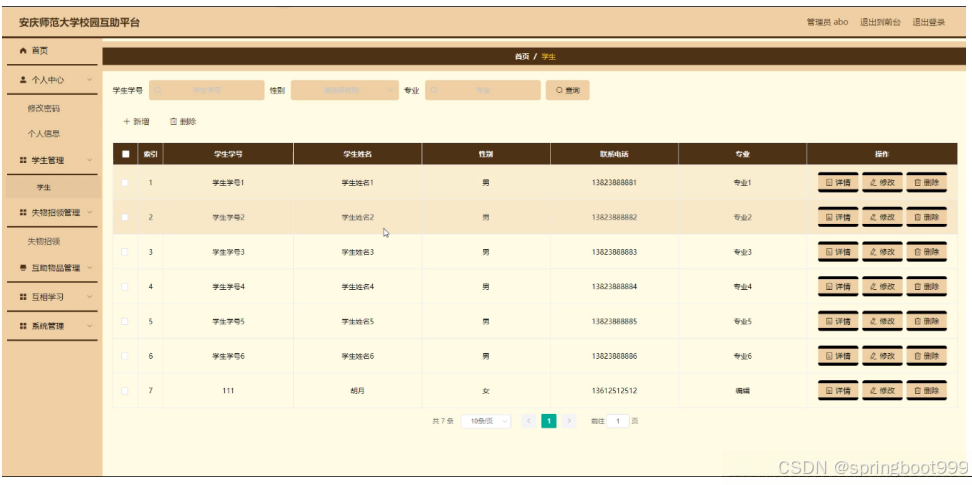Collapse the 学生管理 chevron
Image resolution: width=972 pixels, height=485 pixels.
(90, 161)
